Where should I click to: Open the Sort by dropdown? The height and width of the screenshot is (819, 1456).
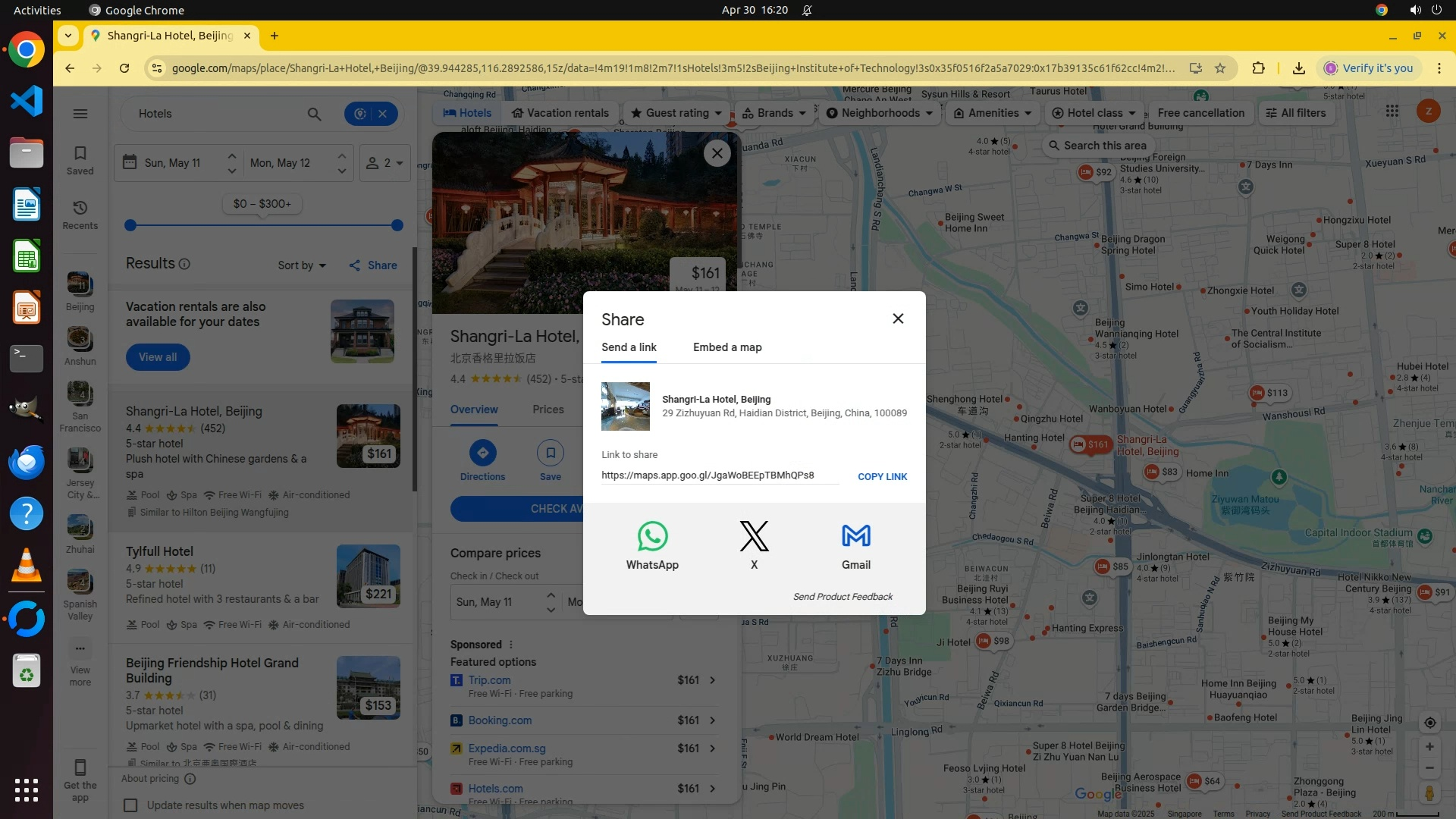pyautogui.click(x=302, y=265)
